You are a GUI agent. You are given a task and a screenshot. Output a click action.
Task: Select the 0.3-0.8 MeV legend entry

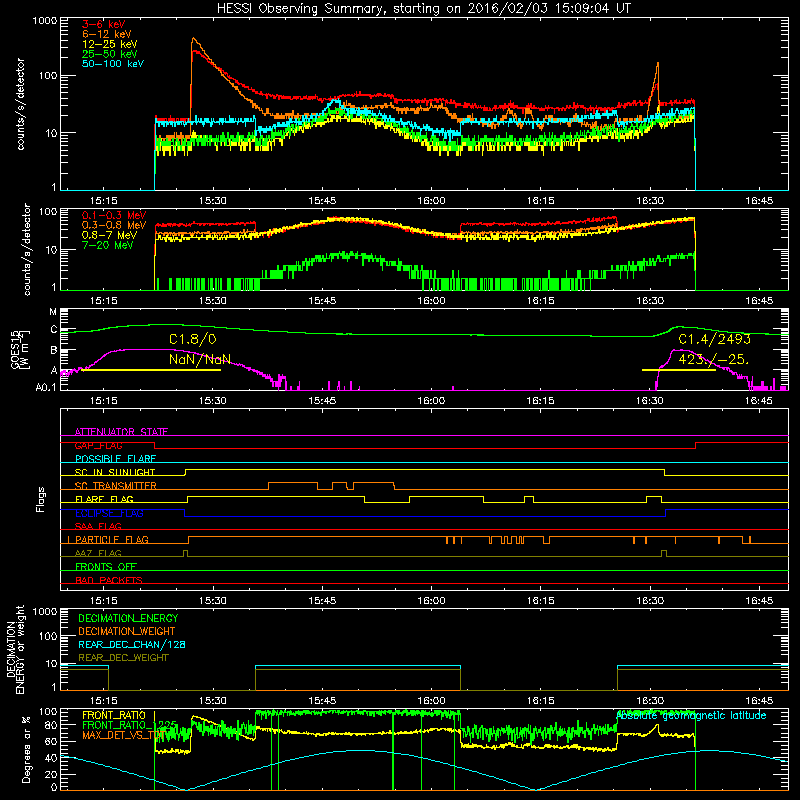[114, 225]
